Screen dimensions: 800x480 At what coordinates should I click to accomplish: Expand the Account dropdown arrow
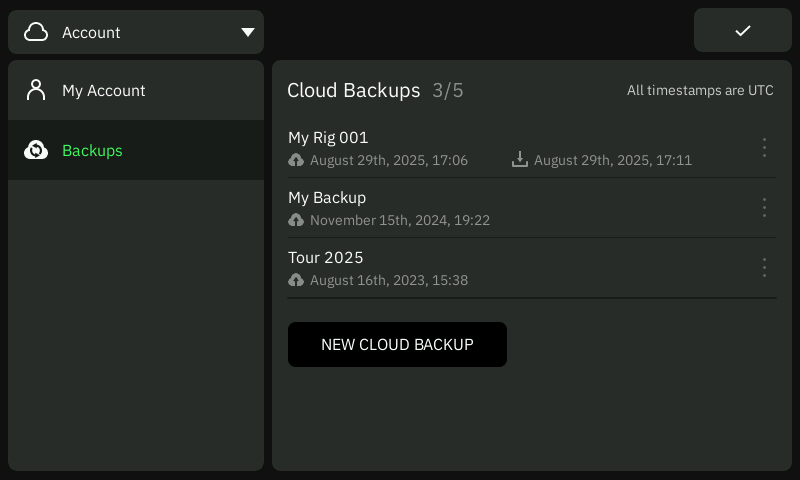pos(248,32)
